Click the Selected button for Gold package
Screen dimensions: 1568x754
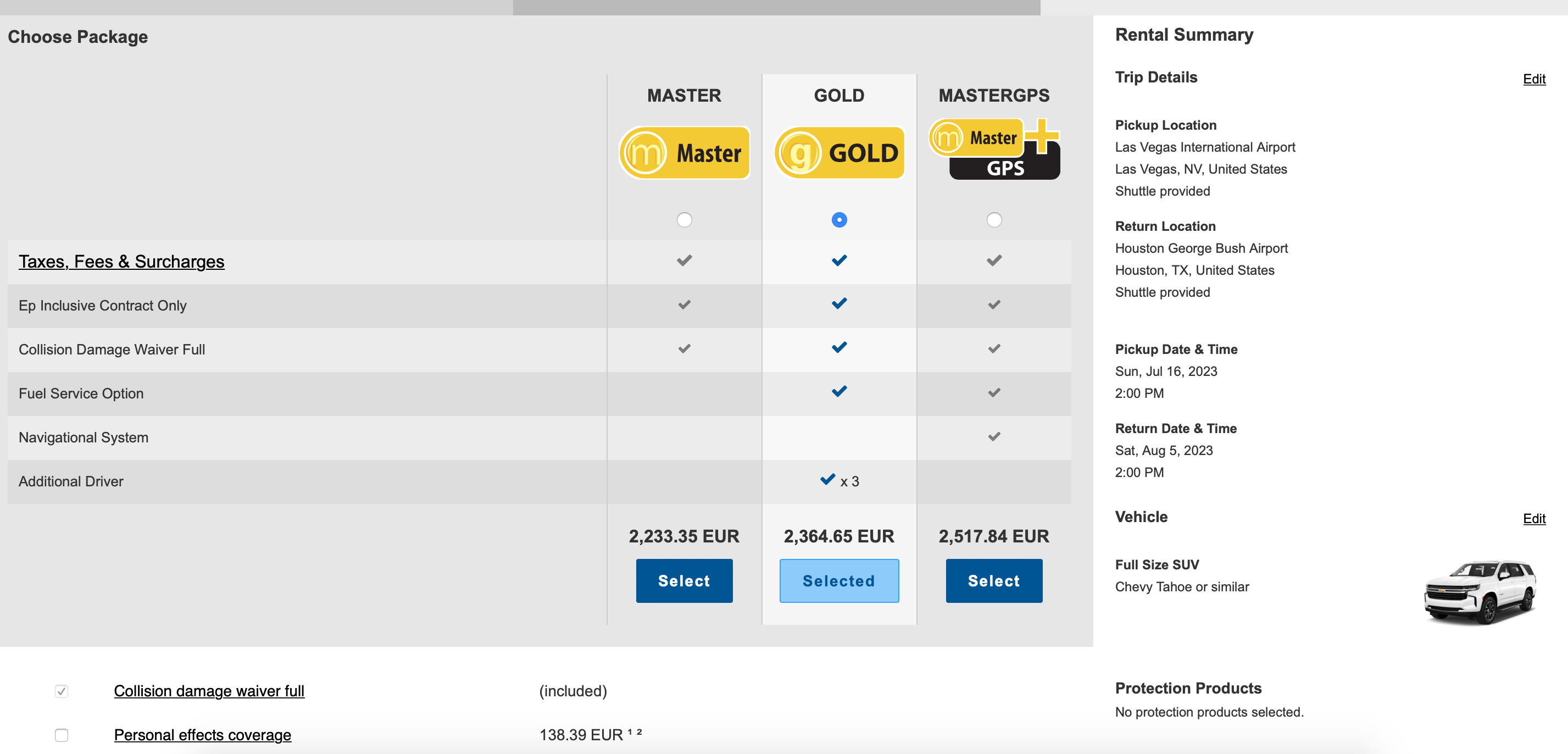(838, 580)
